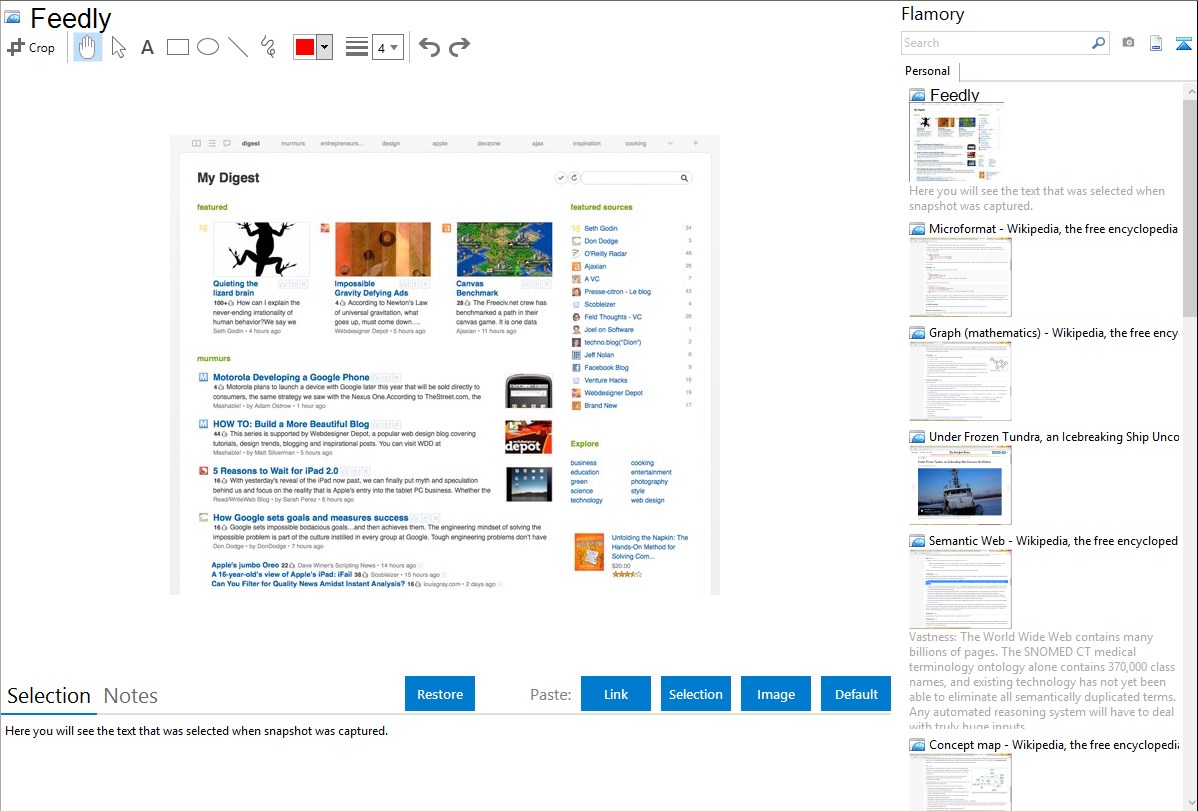Pick the freehand scribble tool
Image resolution: width=1198 pixels, height=811 pixels.
pos(268,47)
